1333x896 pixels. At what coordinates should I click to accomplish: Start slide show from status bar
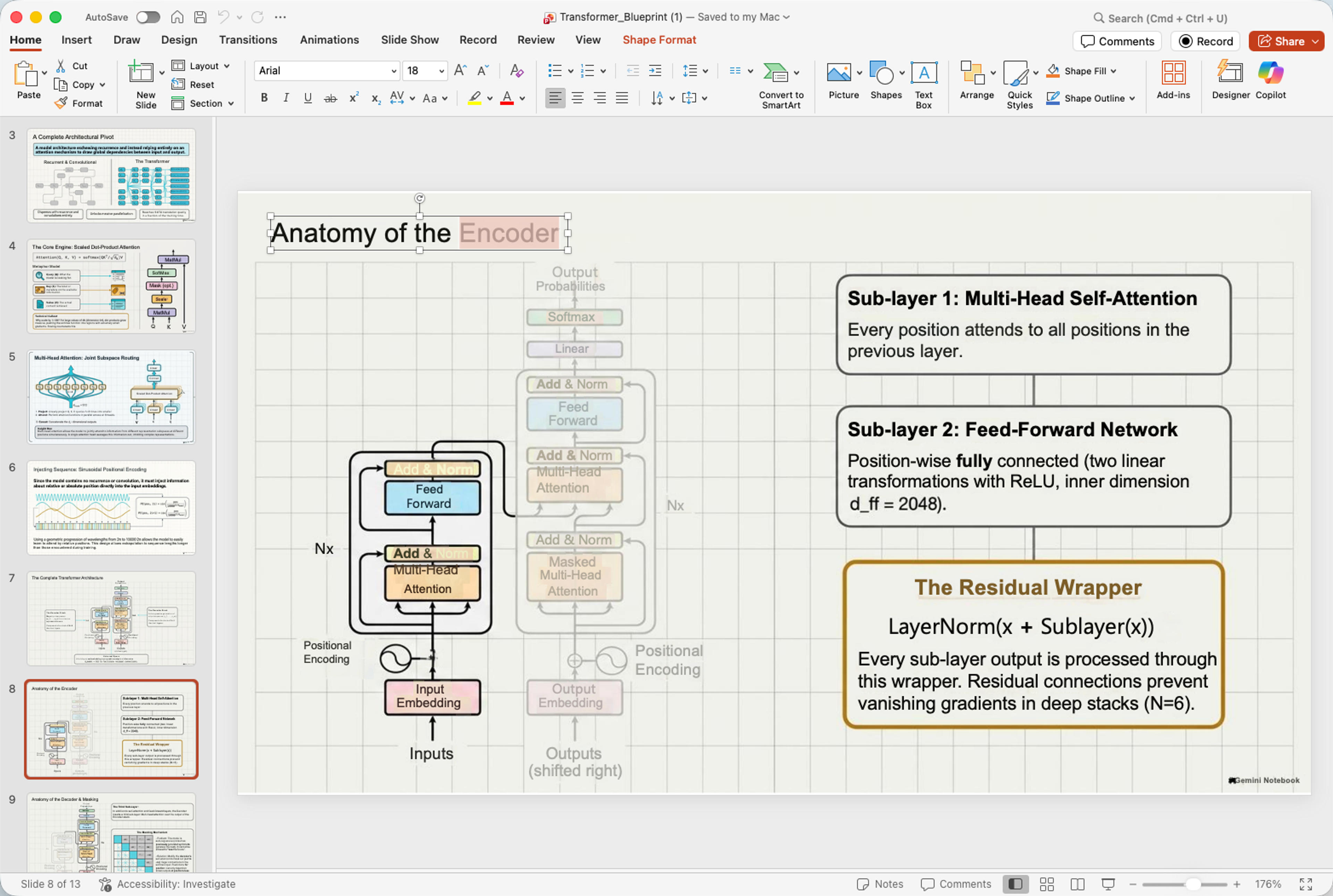[1108, 884]
